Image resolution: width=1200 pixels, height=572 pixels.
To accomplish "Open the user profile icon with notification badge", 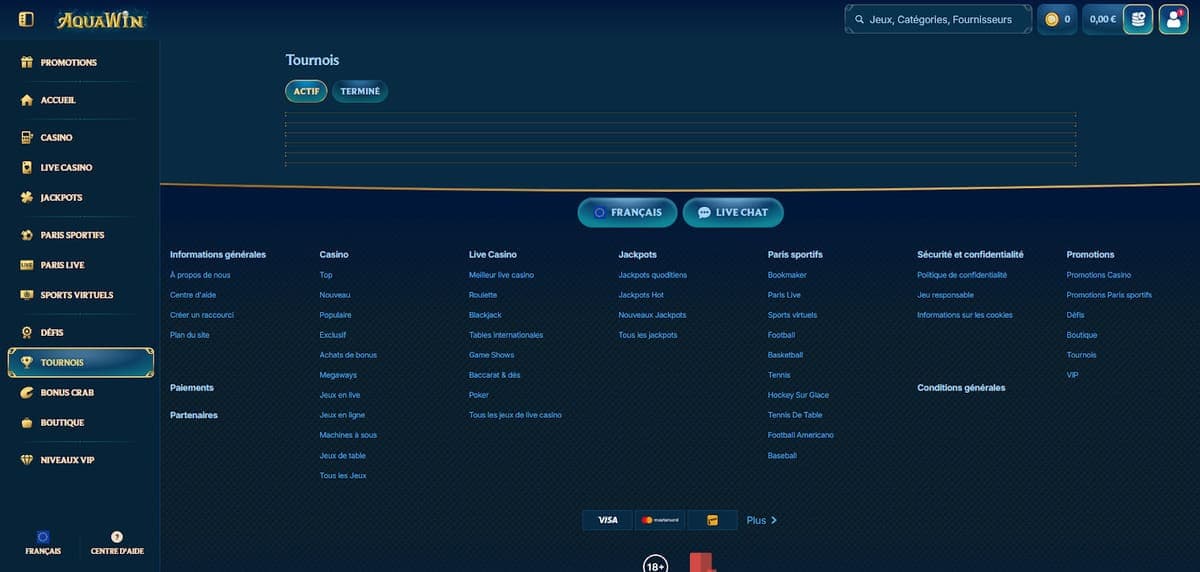I will [x=1173, y=19].
